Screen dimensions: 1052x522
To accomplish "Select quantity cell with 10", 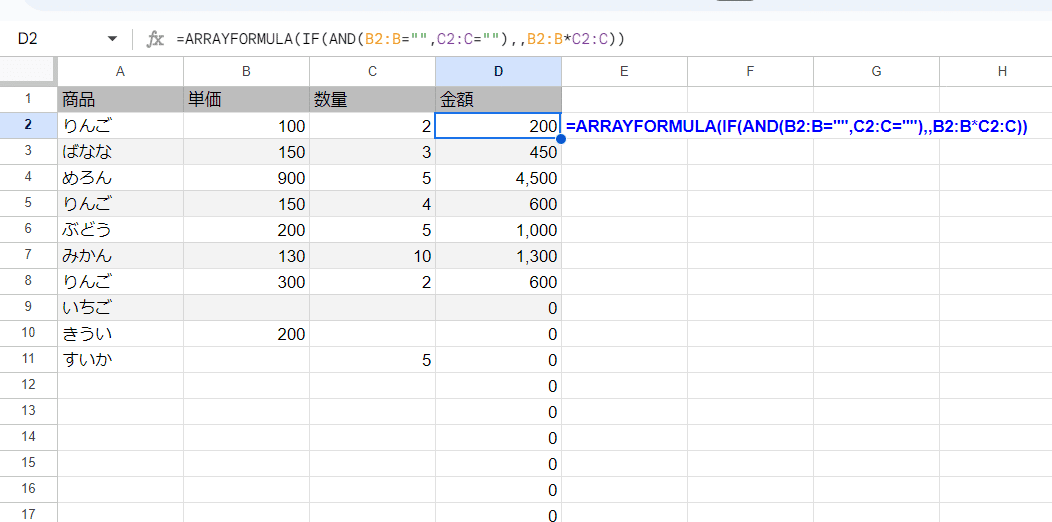I will pyautogui.click(x=372, y=256).
